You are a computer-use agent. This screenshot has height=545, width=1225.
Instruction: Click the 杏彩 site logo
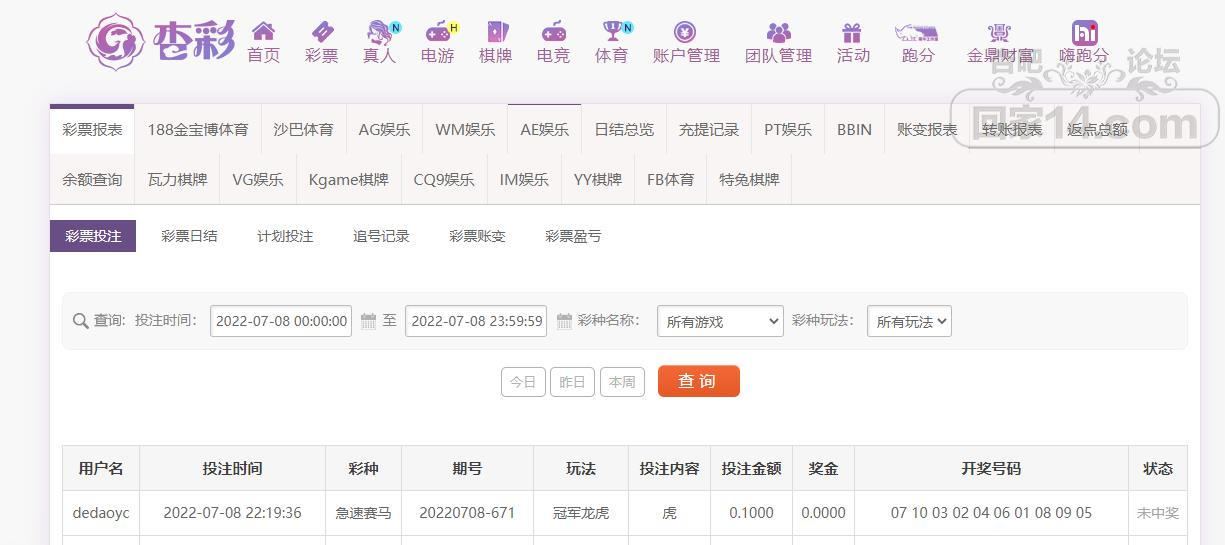(161, 42)
